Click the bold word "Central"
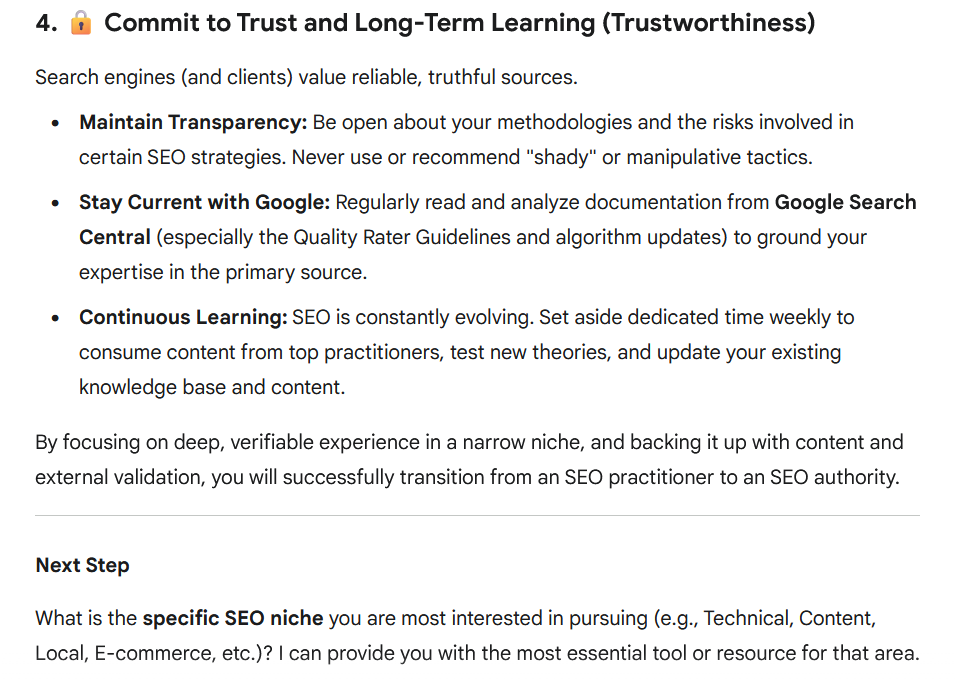Image resolution: width=955 pixels, height=679 pixels. tap(115, 238)
